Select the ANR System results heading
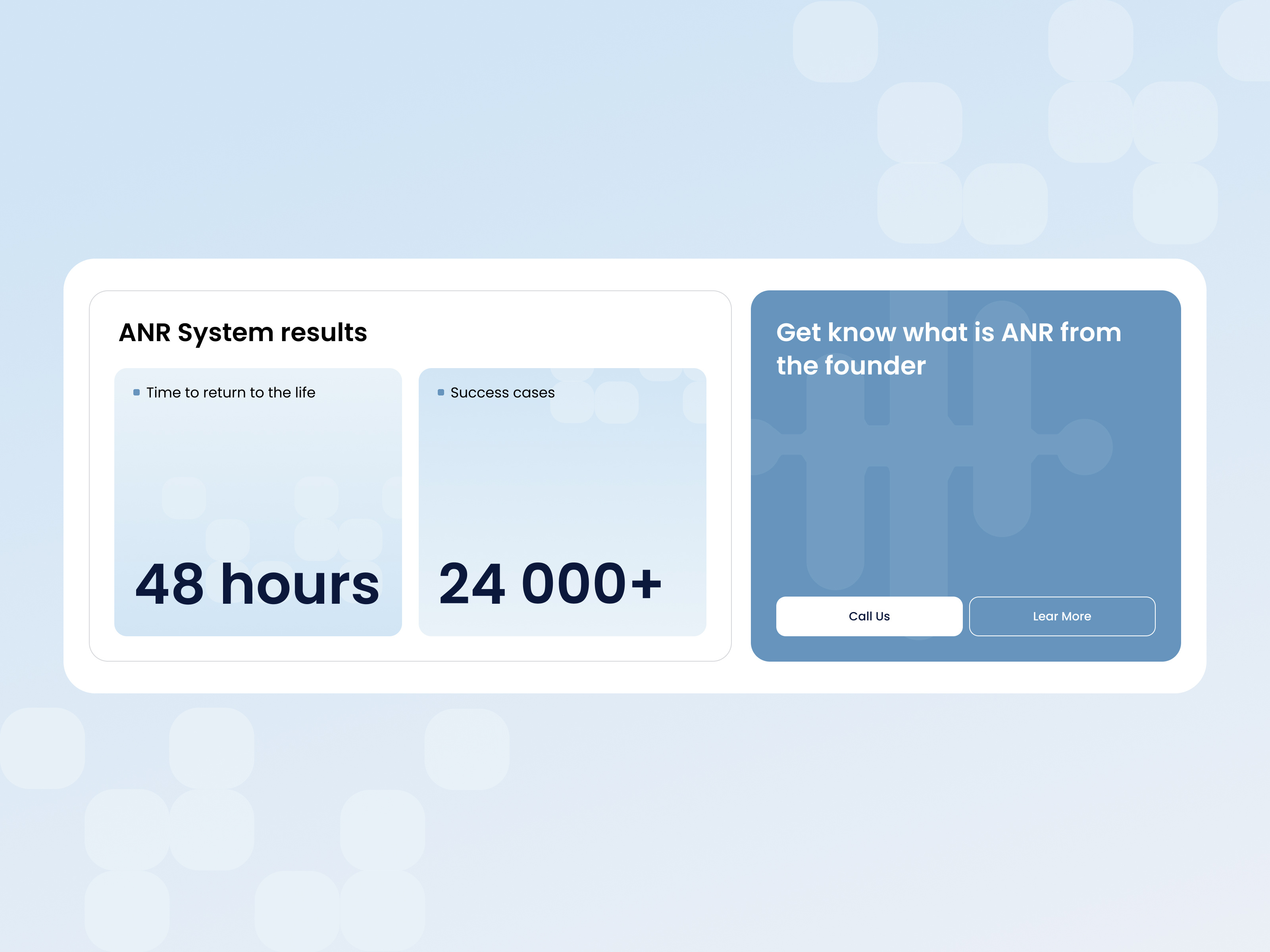This screenshot has height=952, width=1270. (242, 333)
